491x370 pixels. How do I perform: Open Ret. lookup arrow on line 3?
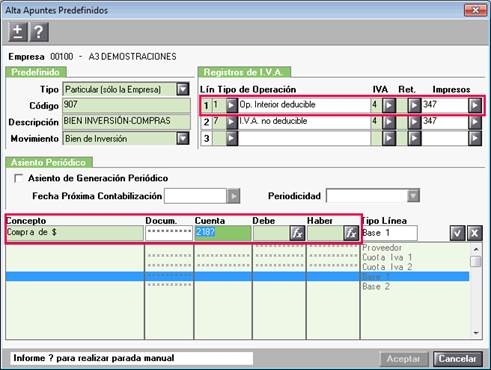point(414,138)
